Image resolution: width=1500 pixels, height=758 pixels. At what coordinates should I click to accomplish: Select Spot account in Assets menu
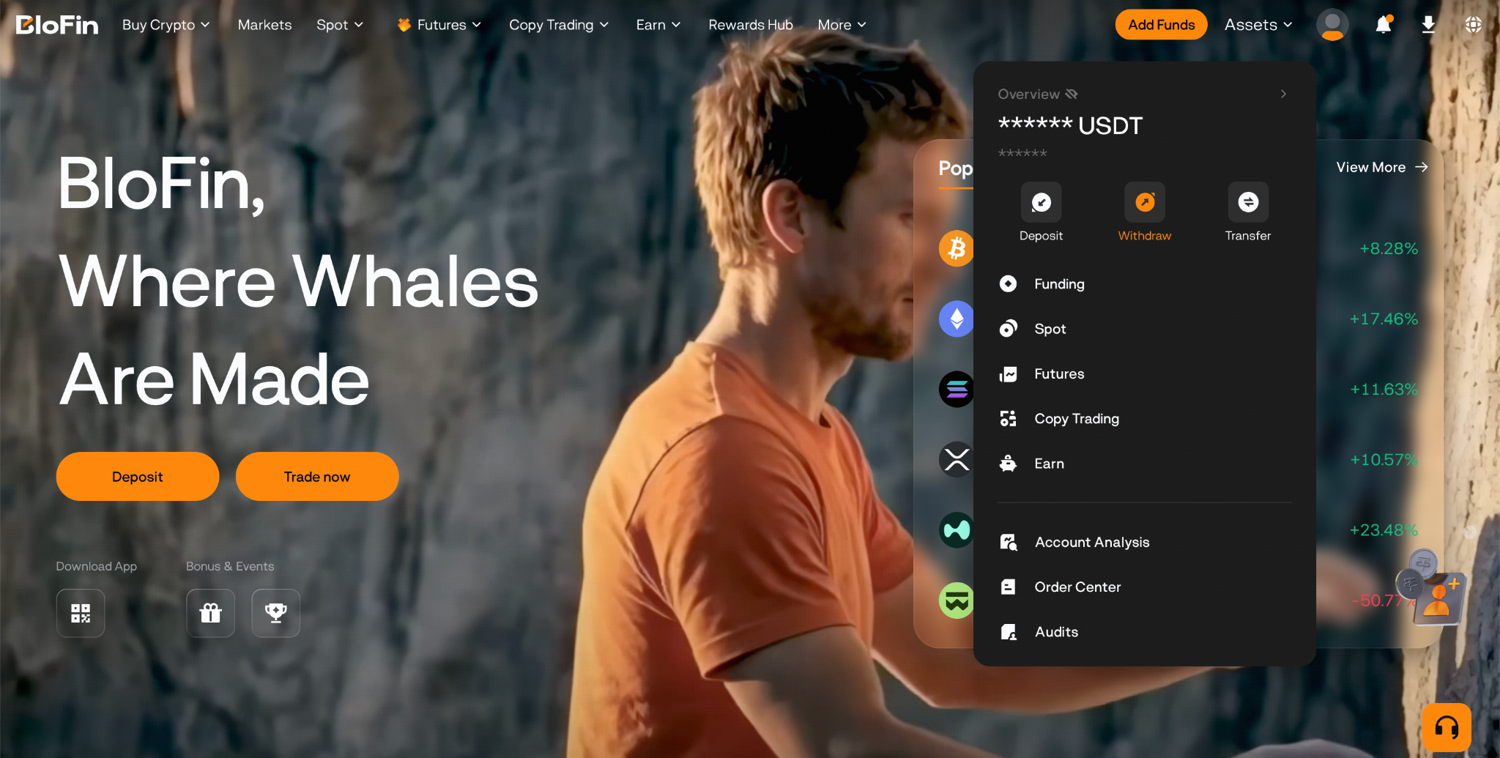(x=1145, y=329)
